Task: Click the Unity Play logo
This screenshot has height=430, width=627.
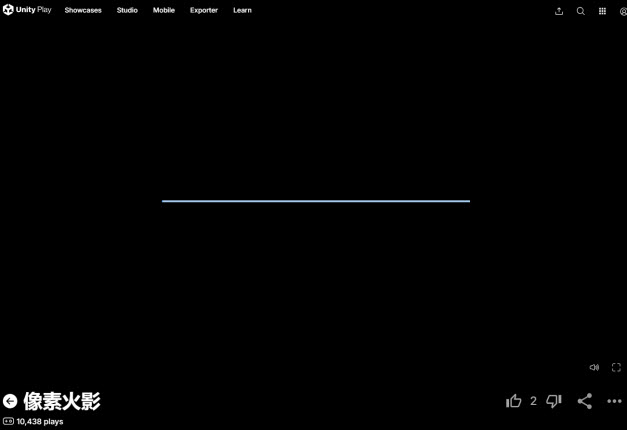Action: tap(27, 10)
